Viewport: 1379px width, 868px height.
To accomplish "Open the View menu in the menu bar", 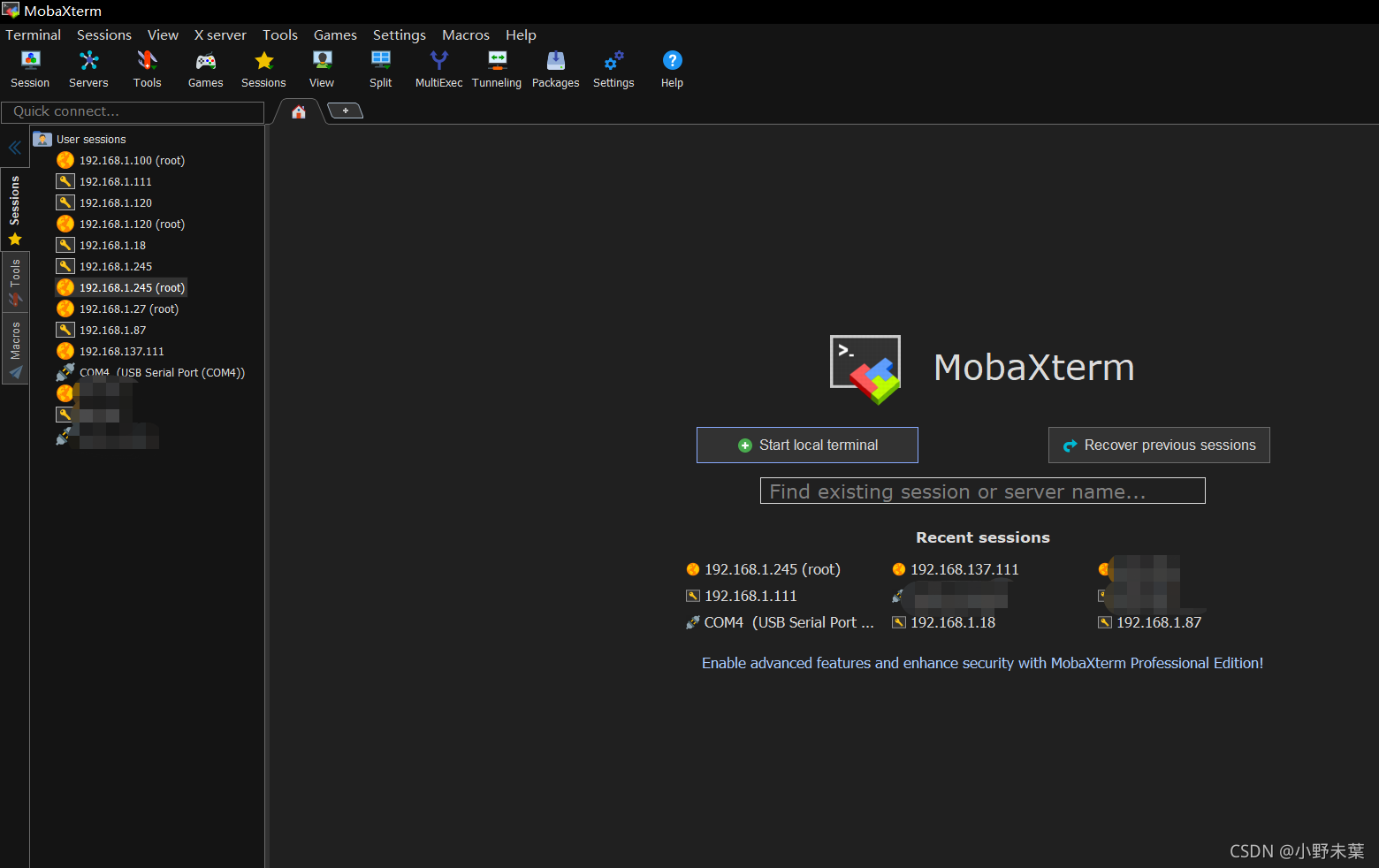I will tap(163, 34).
